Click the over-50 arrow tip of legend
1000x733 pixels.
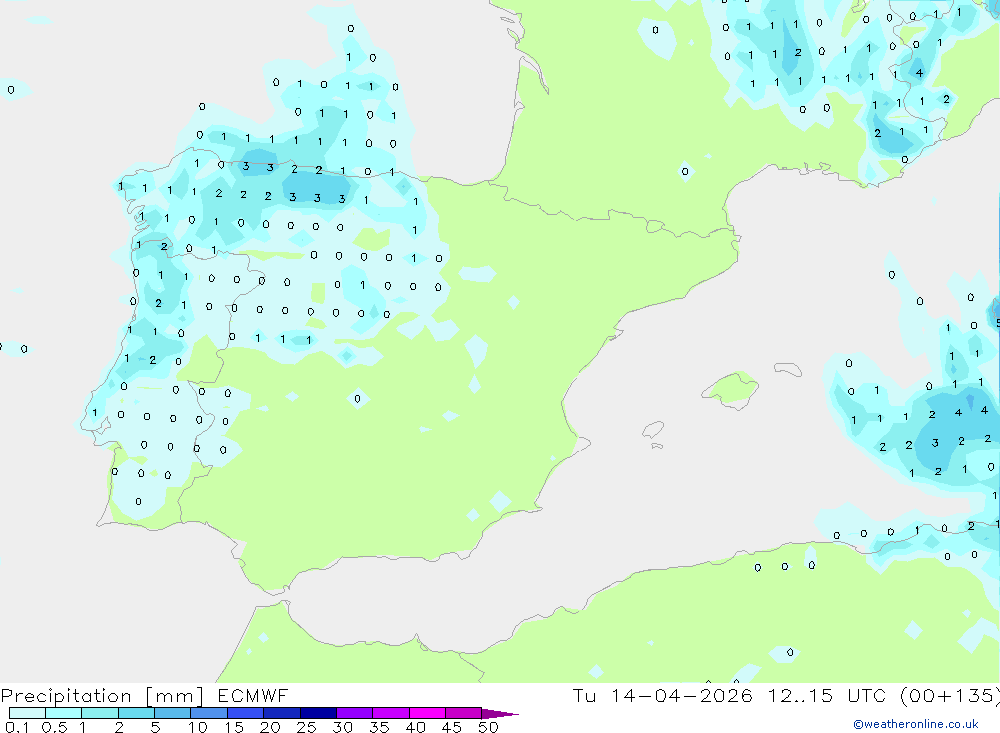pos(500,714)
